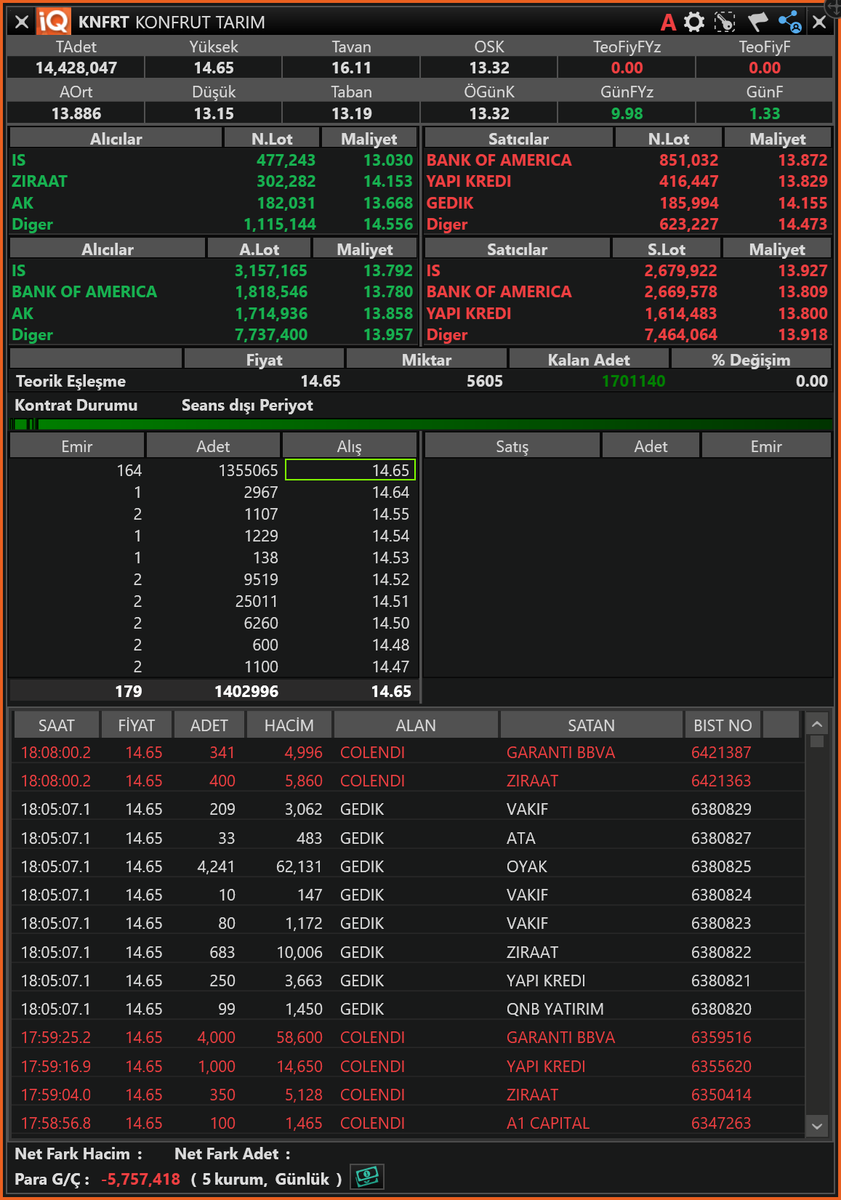This screenshot has height=1200, width=841.
Task: Sort by SAAT column header
Action: point(56,725)
